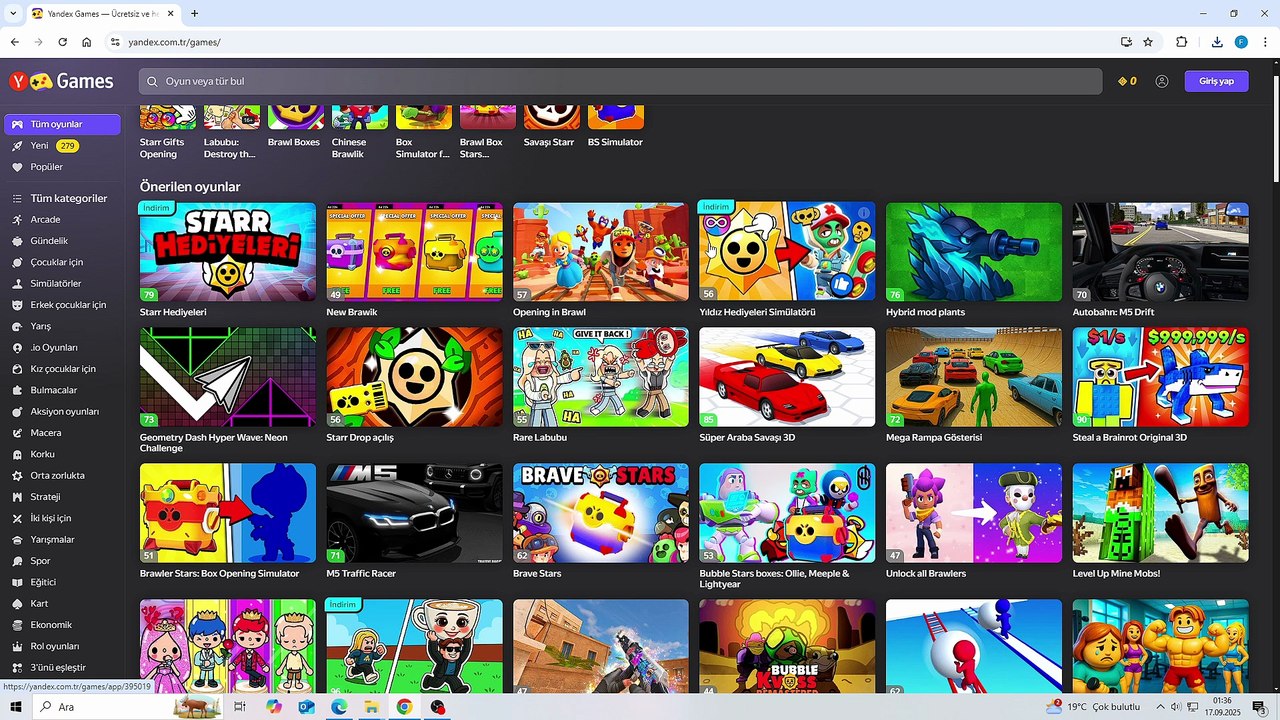Open Microsoft Edge from the taskbar
1280x720 pixels.
pyautogui.click(x=339, y=707)
